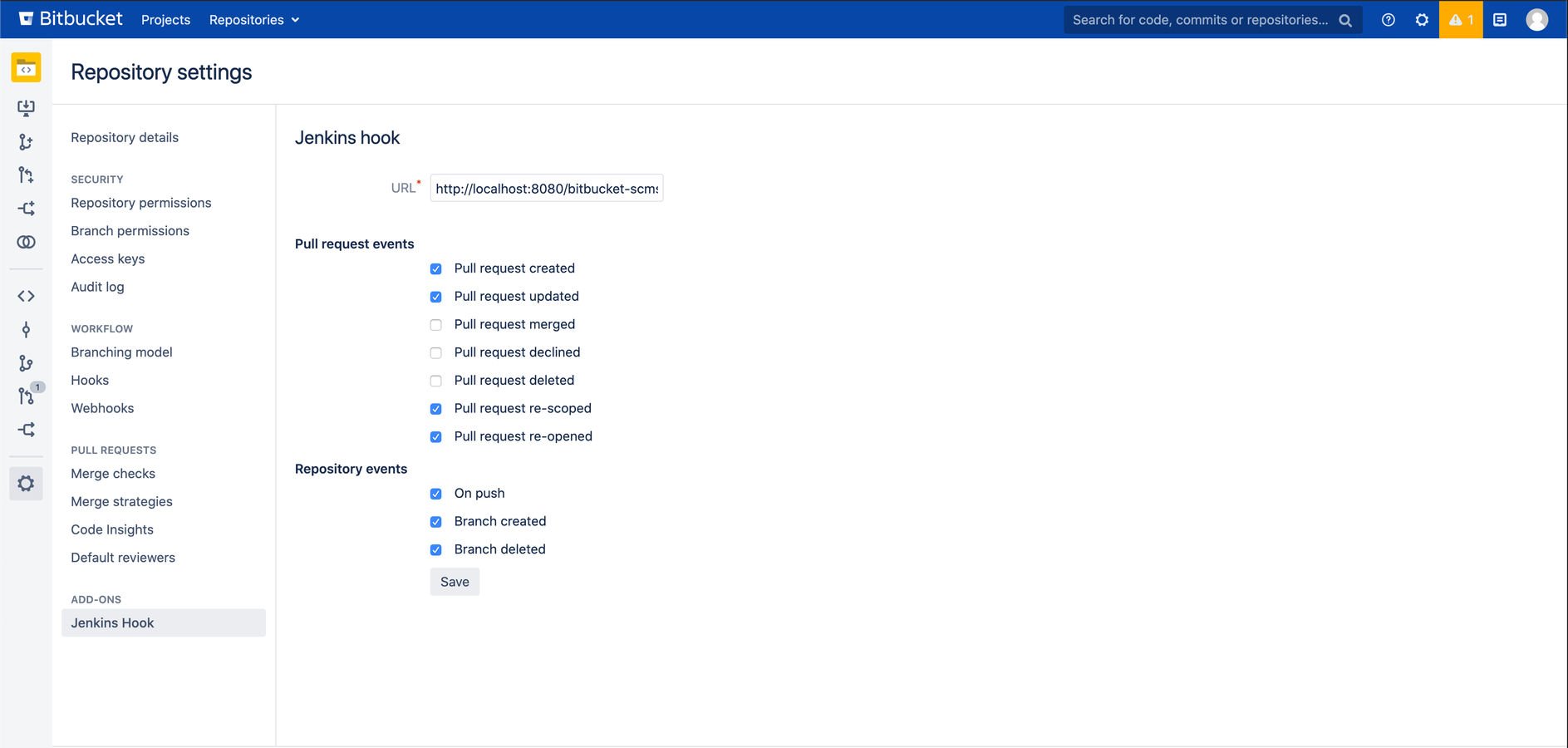
Task: Open Pull requests icon with badge 1
Action: click(x=27, y=396)
